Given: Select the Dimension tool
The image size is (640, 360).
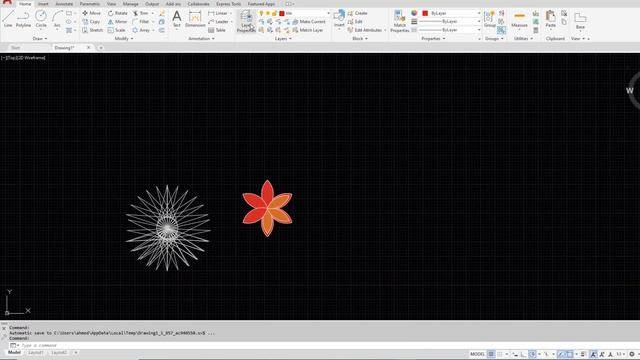Looking at the screenshot, I should click(195, 19).
